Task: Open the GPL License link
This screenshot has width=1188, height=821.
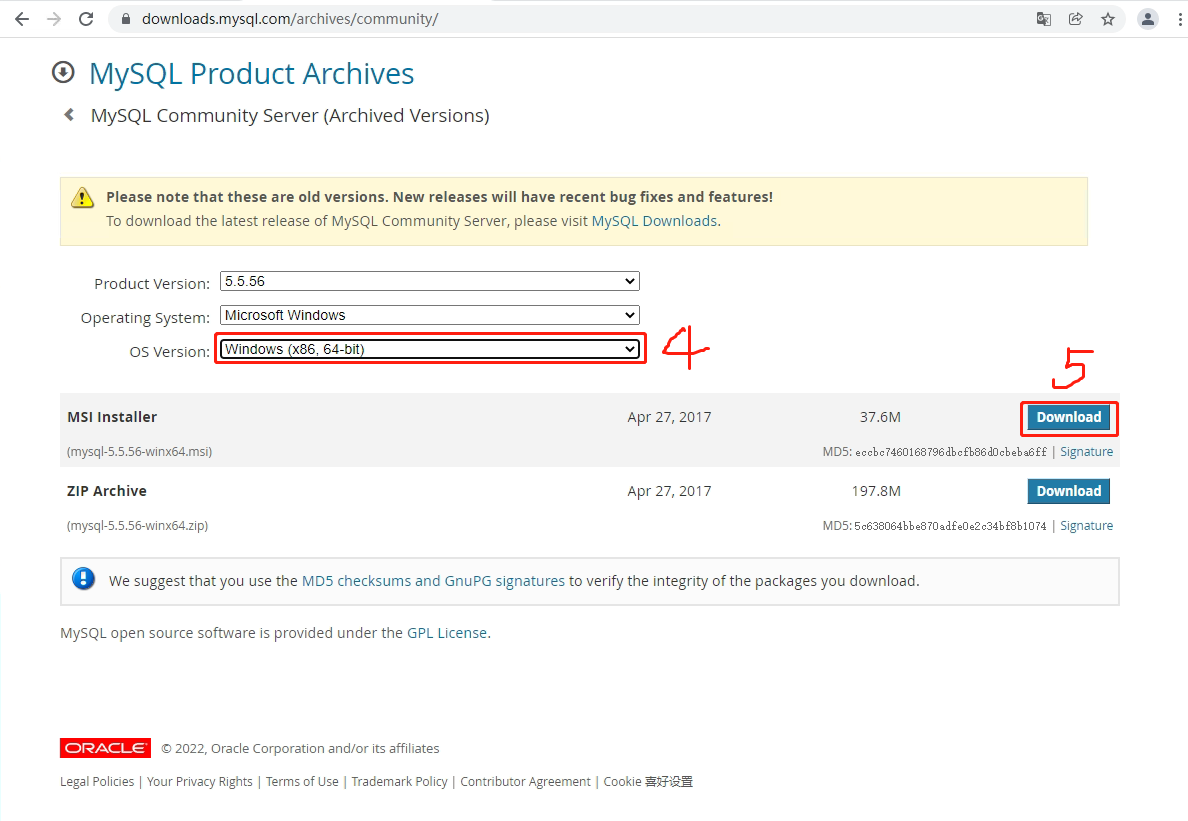Action: click(x=447, y=633)
